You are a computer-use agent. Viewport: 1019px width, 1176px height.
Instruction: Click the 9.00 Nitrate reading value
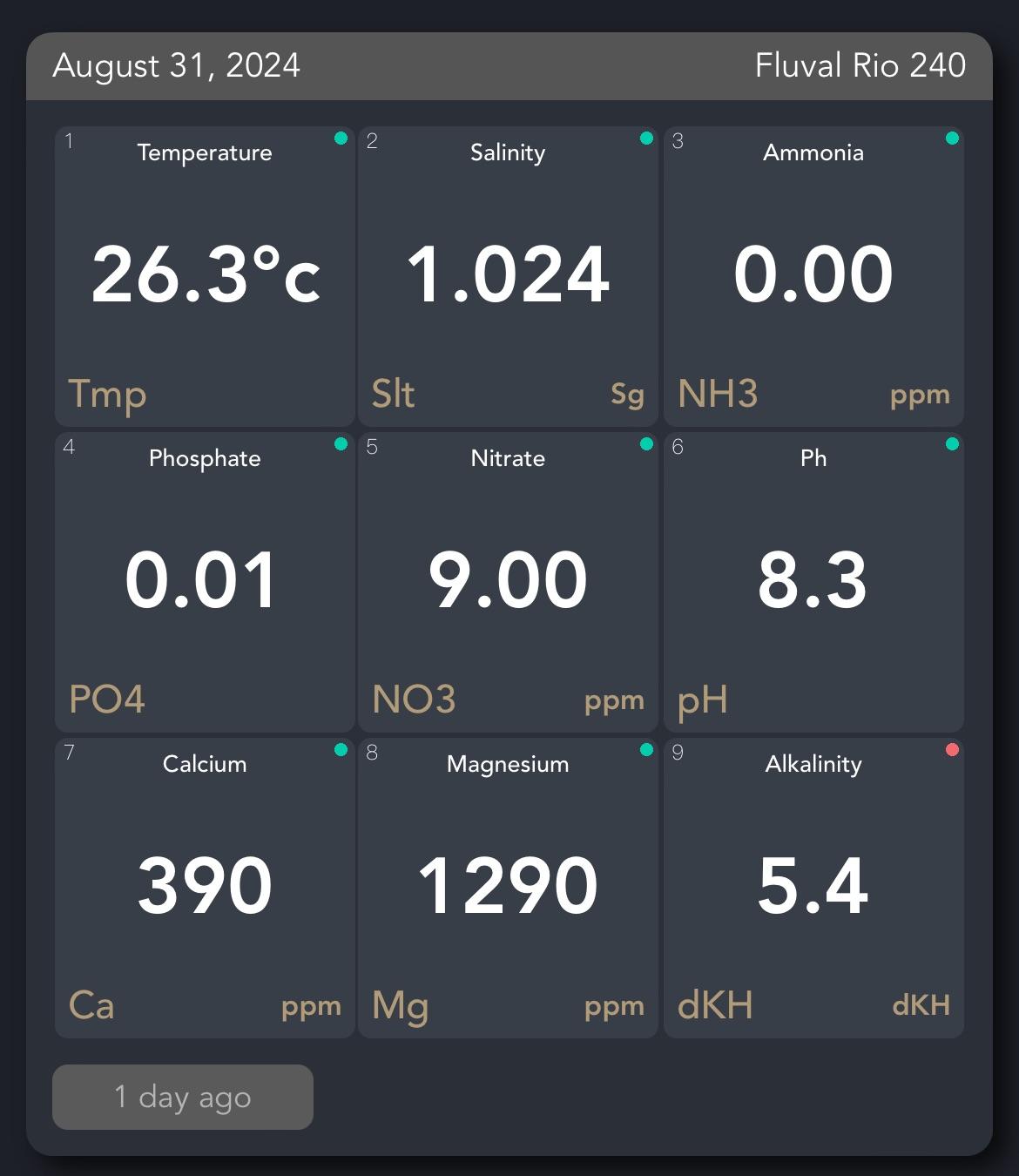[509, 578]
